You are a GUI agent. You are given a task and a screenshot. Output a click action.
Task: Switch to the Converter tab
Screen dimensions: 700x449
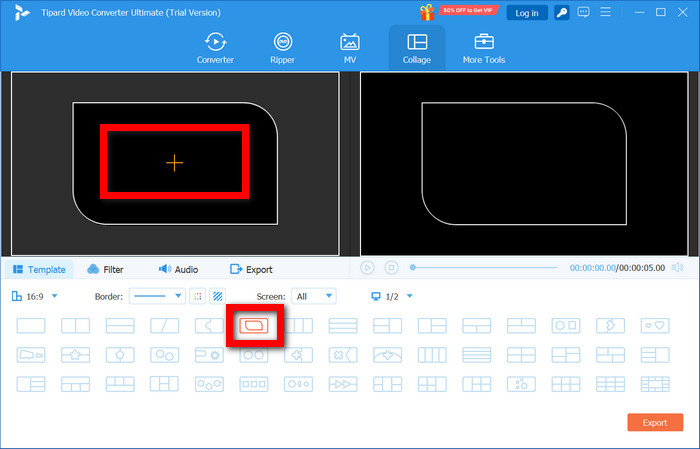[x=214, y=47]
